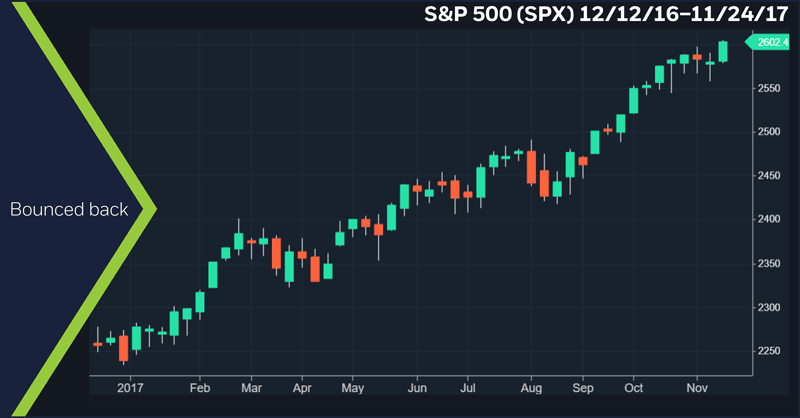800x418 pixels.
Task: Select the Apr label on the date axis
Action: (x=303, y=386)
